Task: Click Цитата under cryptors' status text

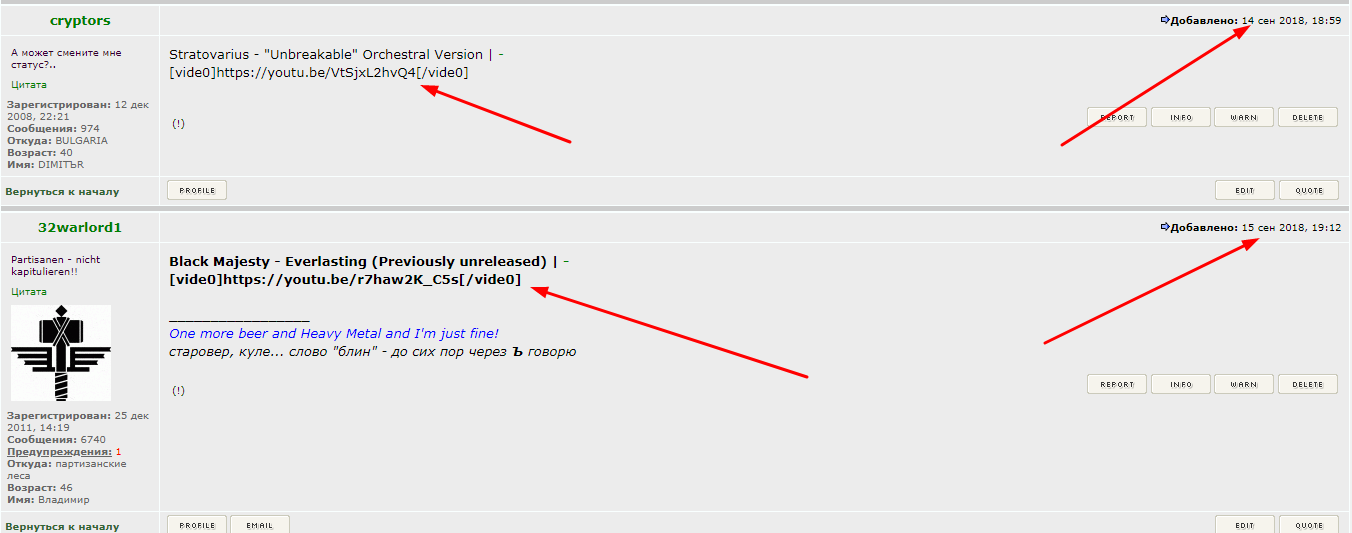Action: (29, 85)
